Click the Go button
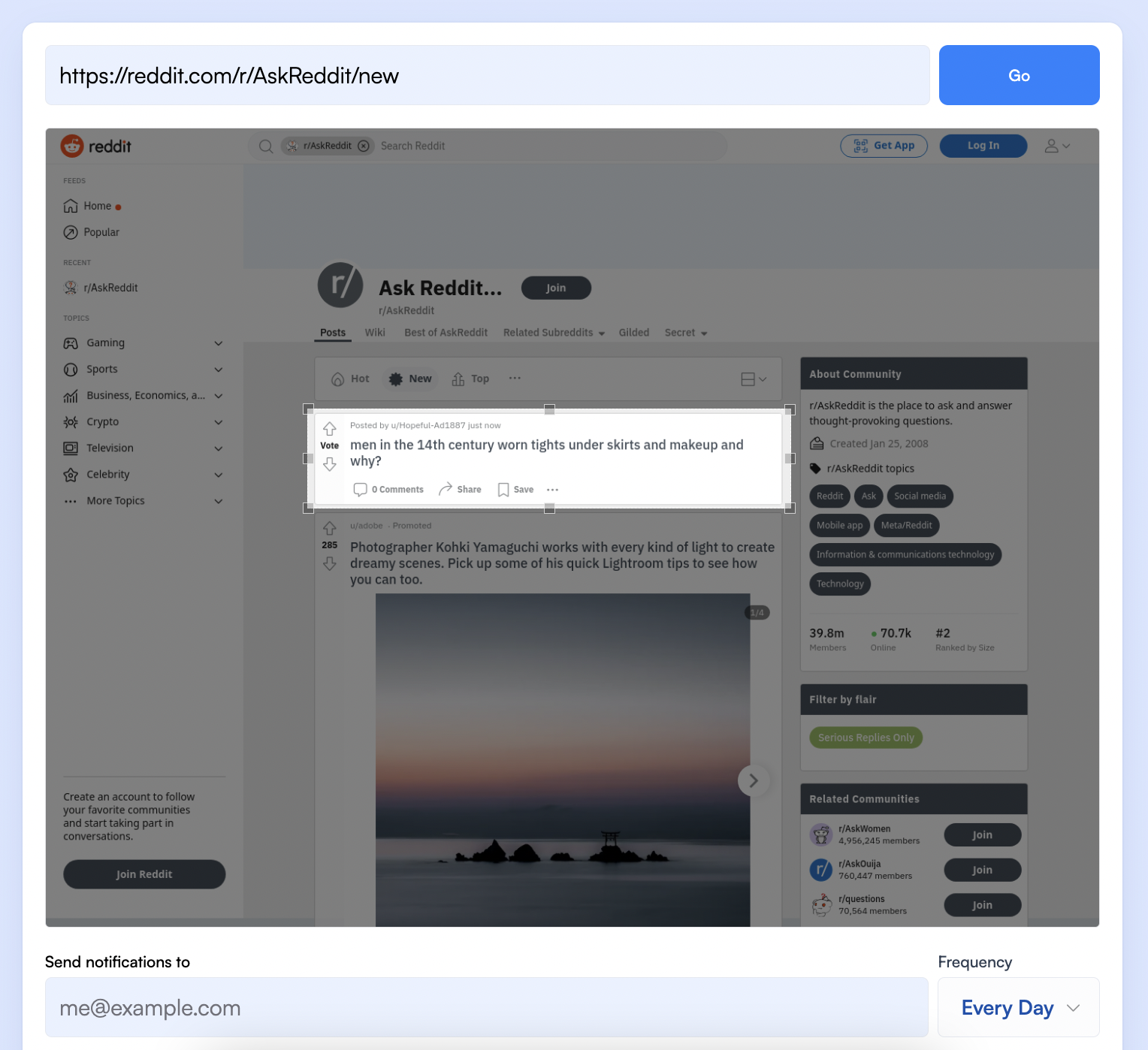Screen dimensions: 1148x1050 1019,75
